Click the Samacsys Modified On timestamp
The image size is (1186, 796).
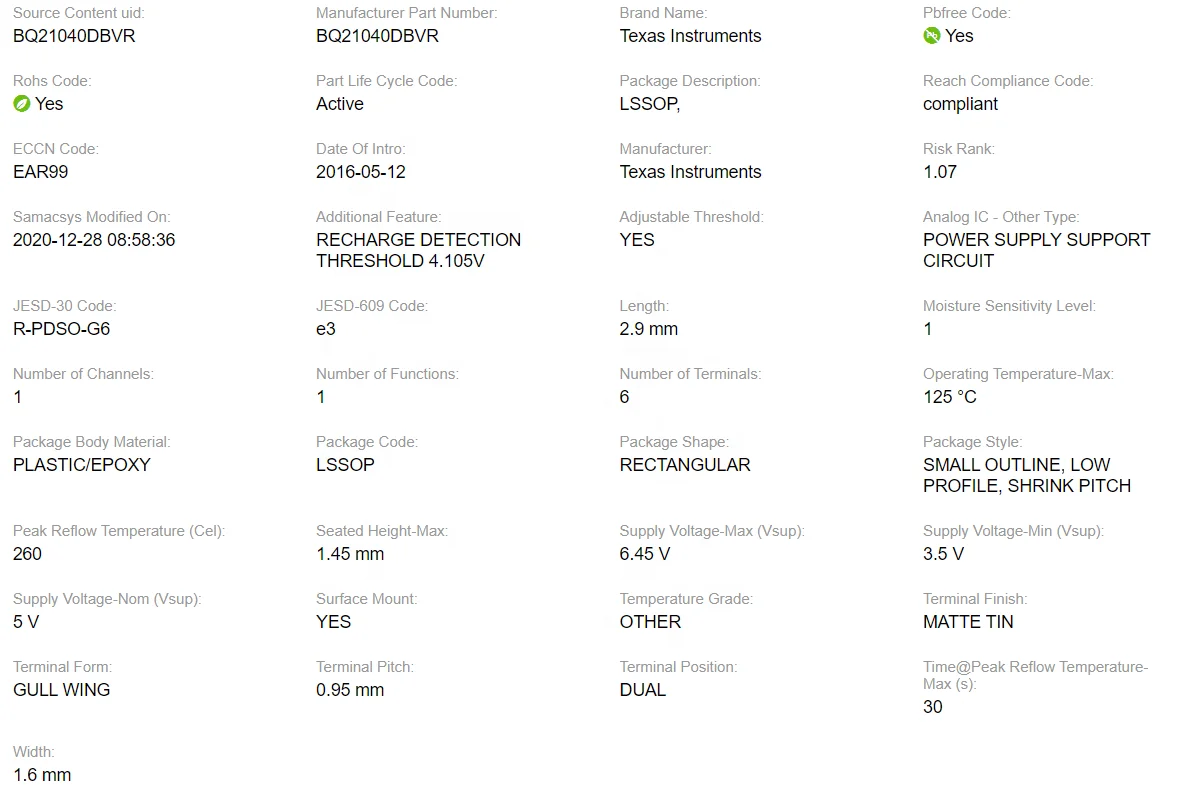pos(94,240)
